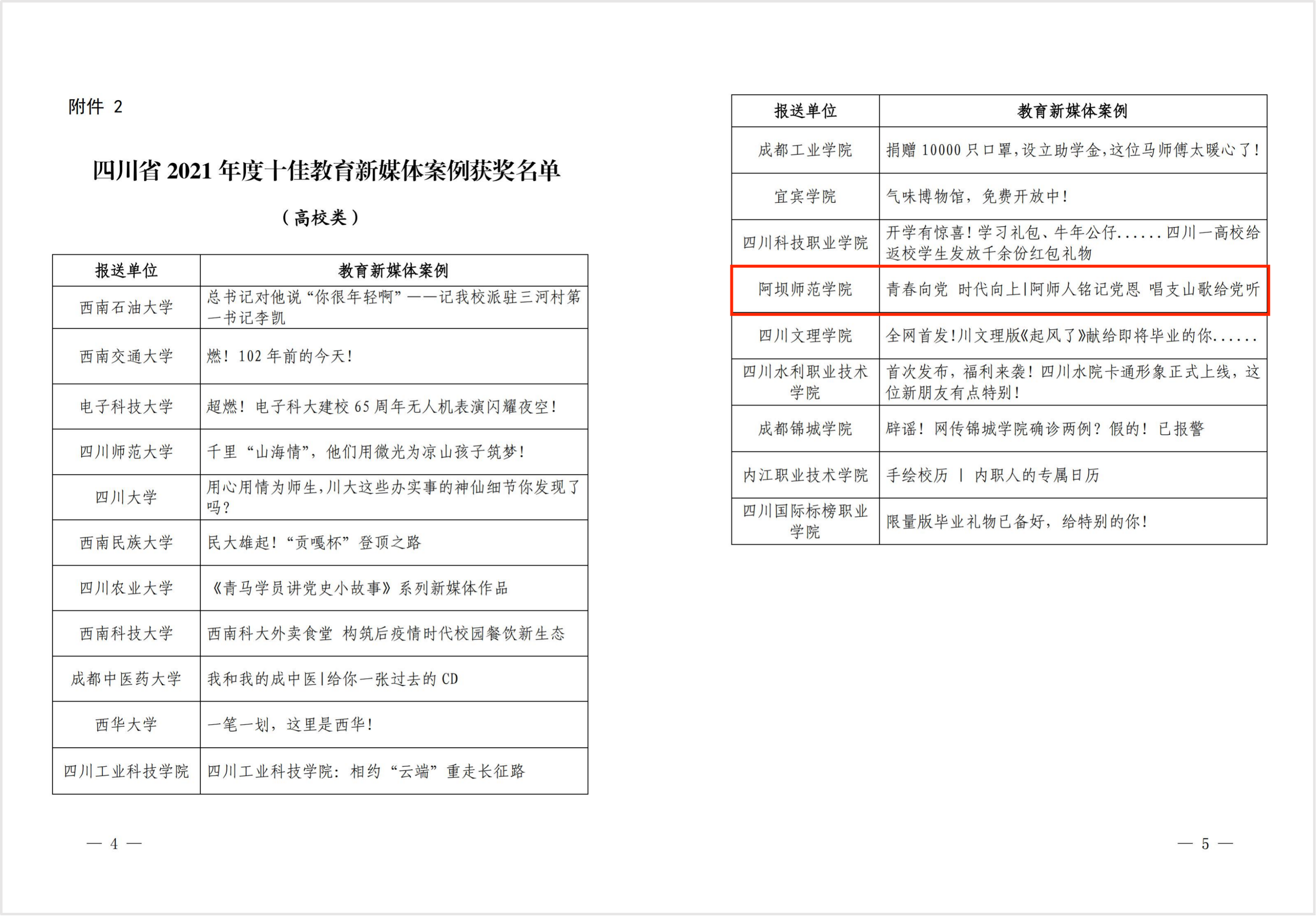Click the text '气味博物馆,免费开放中!'
The width and height of the screenshot is (1316, 917).
pos(977,197)
